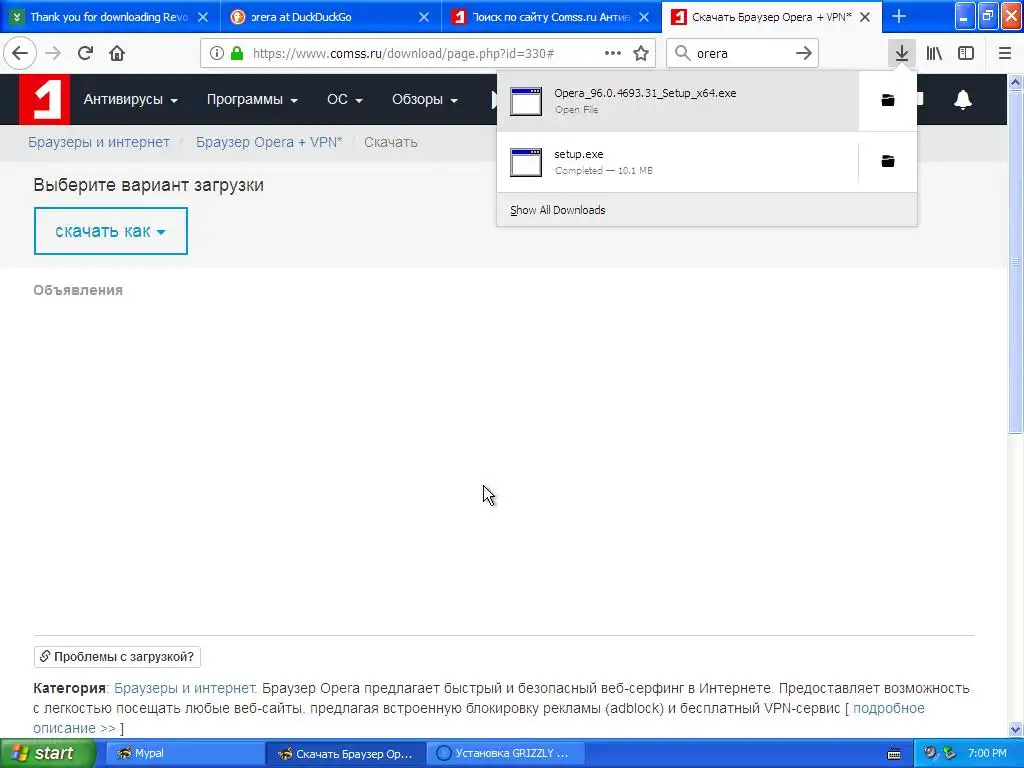Click the 7:00 PM system clock
This screenshot has width=1024, height=768.
pyautogui.click(x=987, y=753)
